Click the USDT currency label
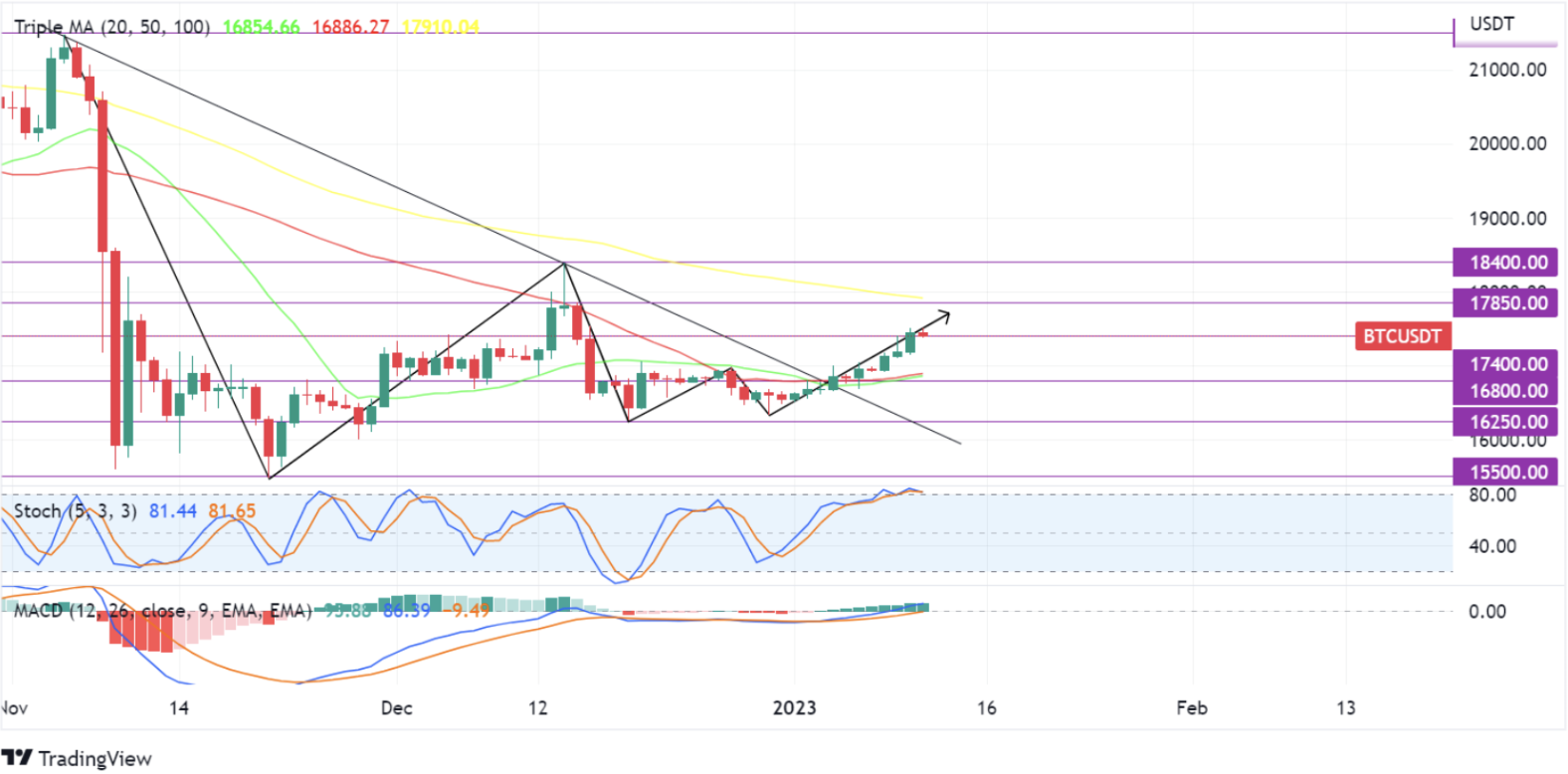This screenshot has width=1568, height=774. [1491, 24]
